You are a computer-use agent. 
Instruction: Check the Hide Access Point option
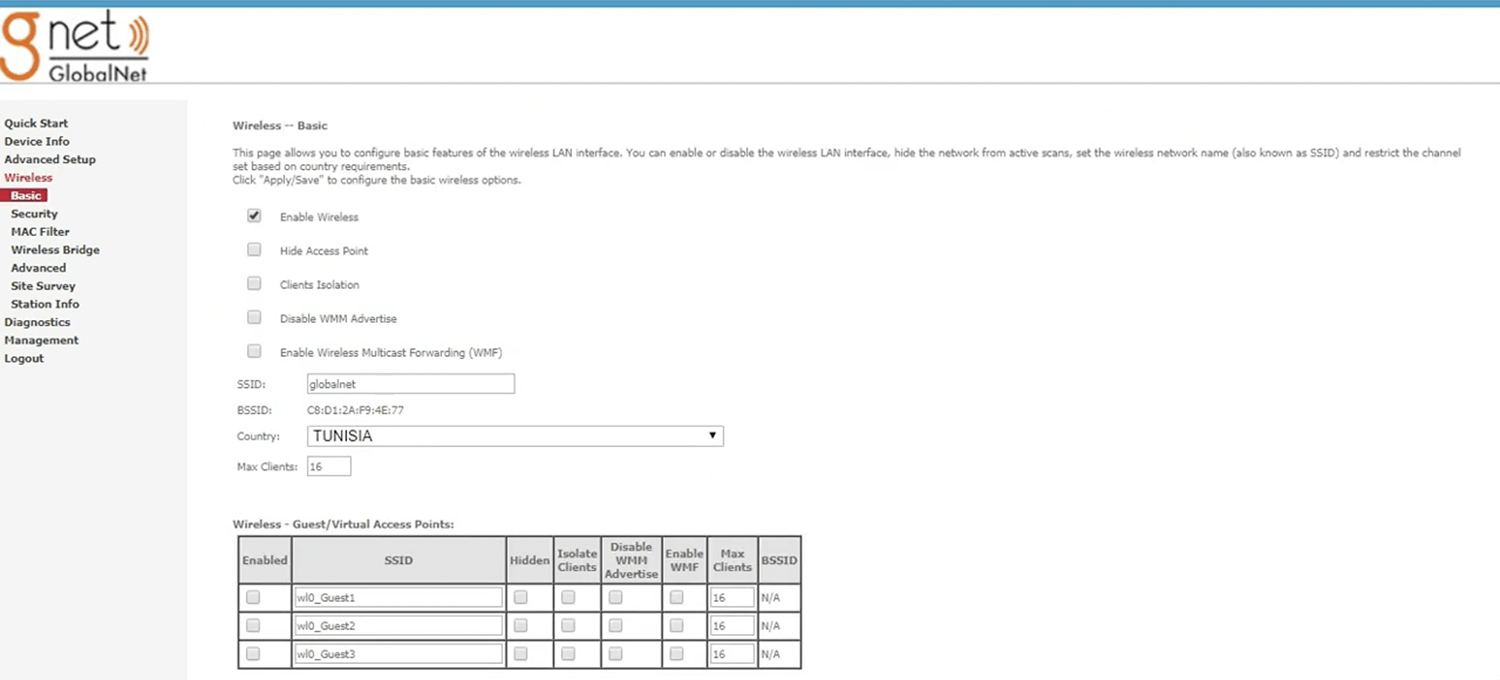(x=254, y=250)
